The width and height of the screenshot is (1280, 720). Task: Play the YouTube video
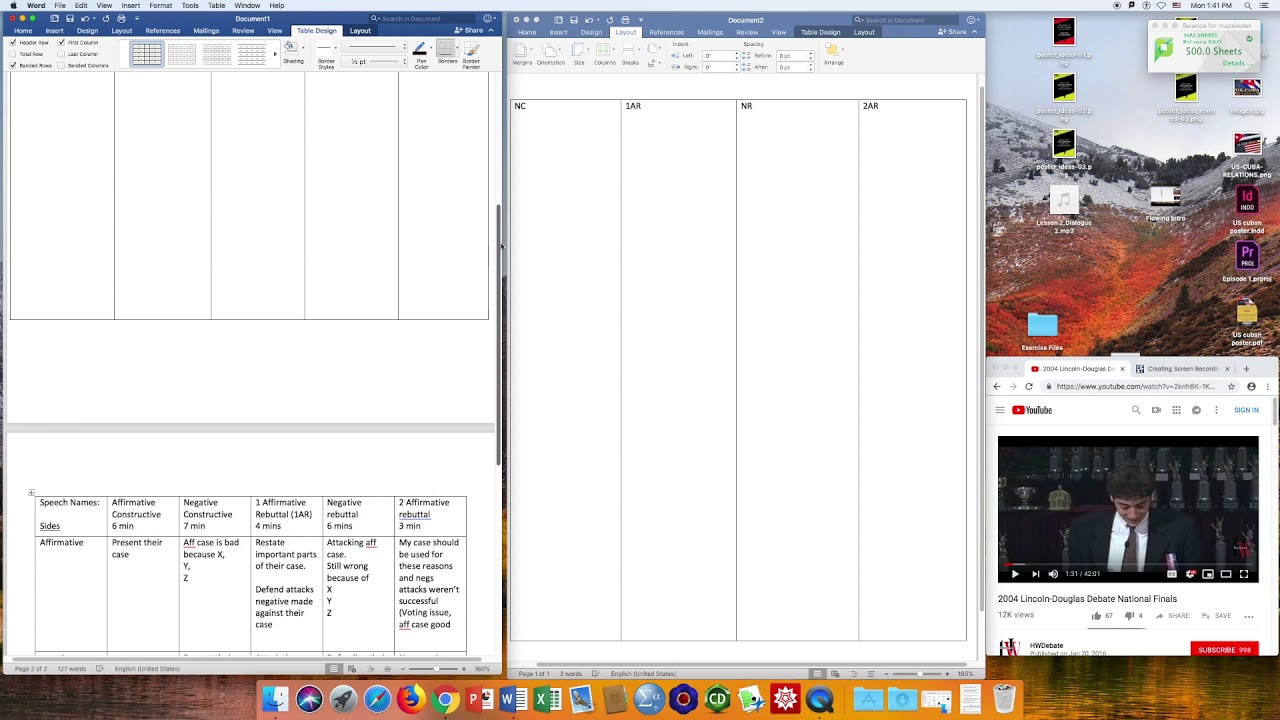pyautogui.click(x=1015, y=574)
